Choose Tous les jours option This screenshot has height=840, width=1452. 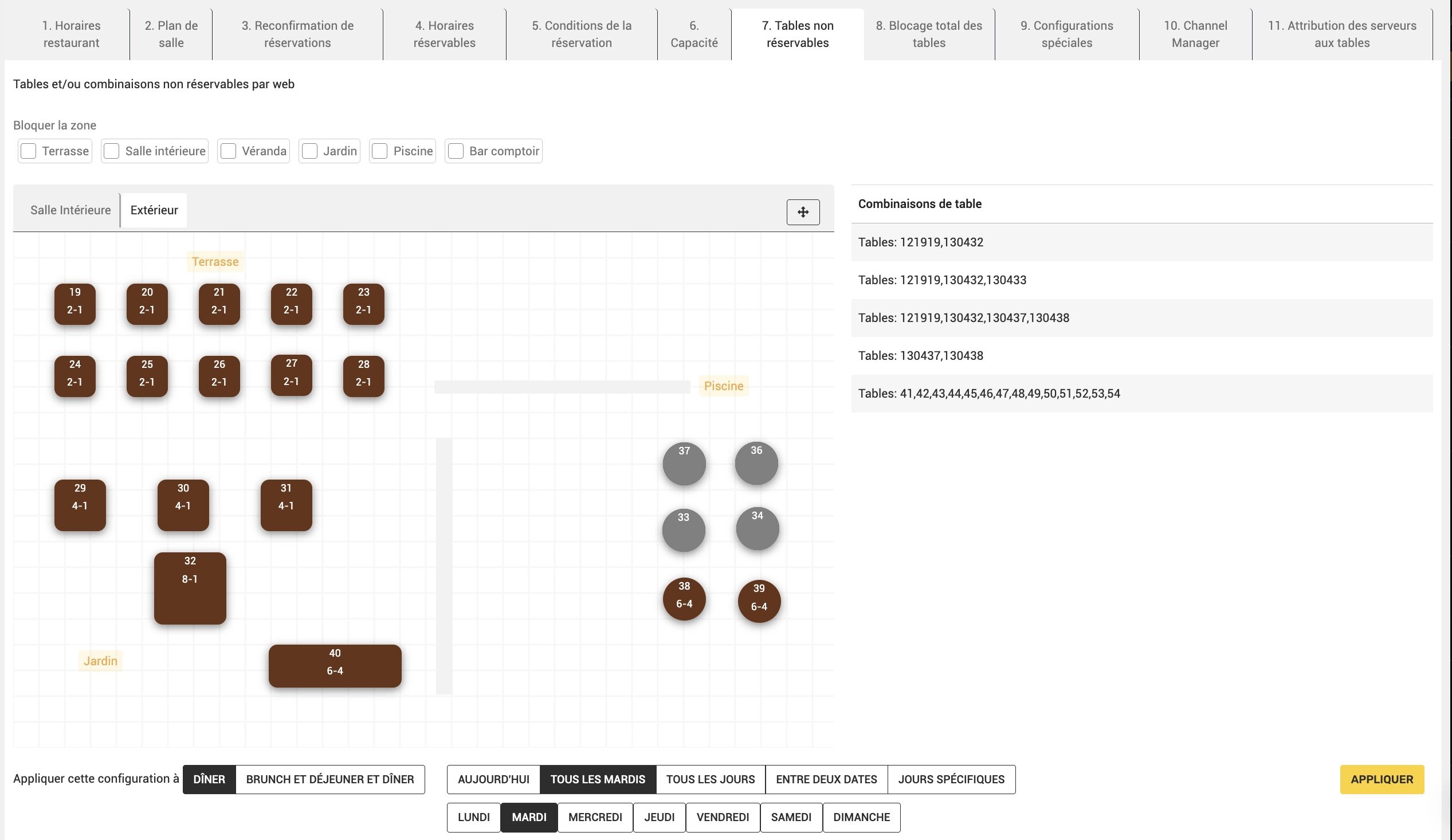pyautogui.click(x=710, y=779)
